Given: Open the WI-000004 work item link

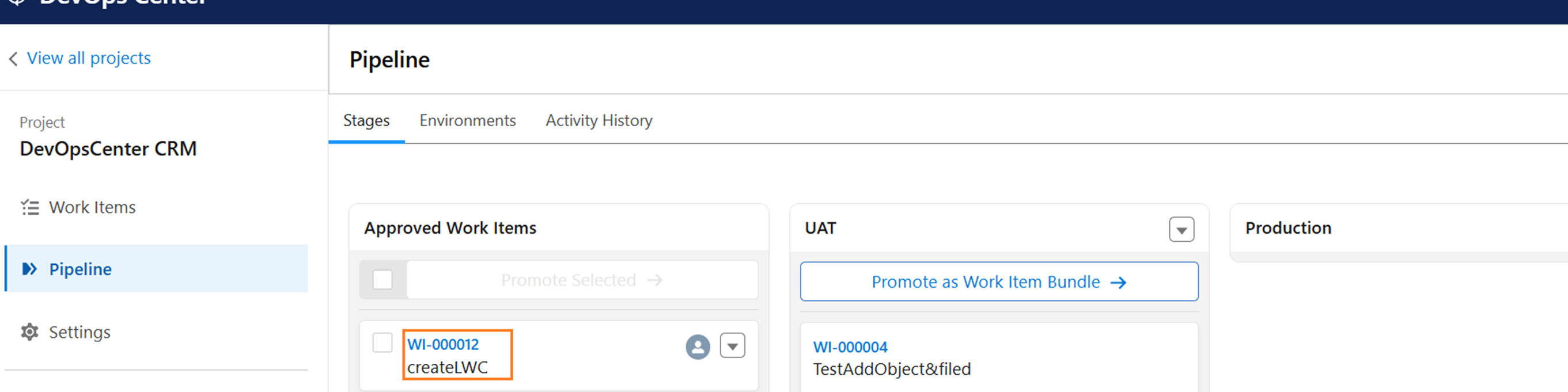Looking at the screenshot, I should pyautogui.click(x=850, y=348).
